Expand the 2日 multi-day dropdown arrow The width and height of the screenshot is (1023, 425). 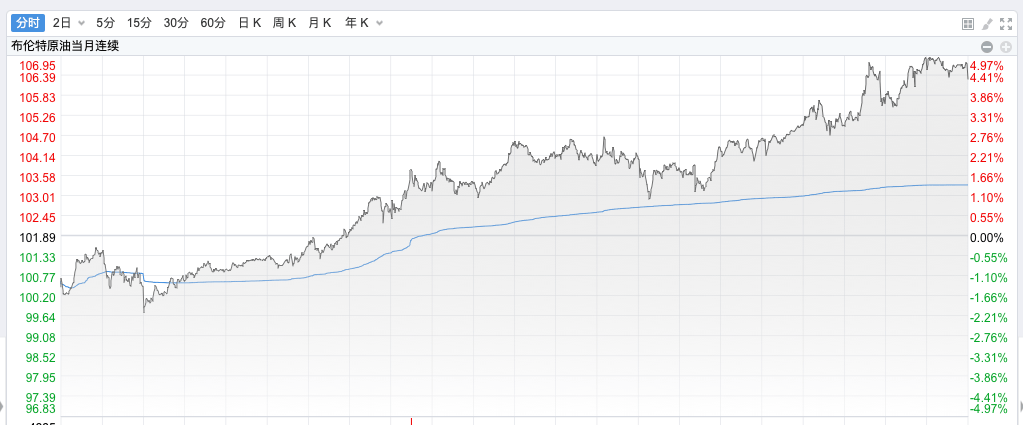pyautogui.click(x=82, y=22)
